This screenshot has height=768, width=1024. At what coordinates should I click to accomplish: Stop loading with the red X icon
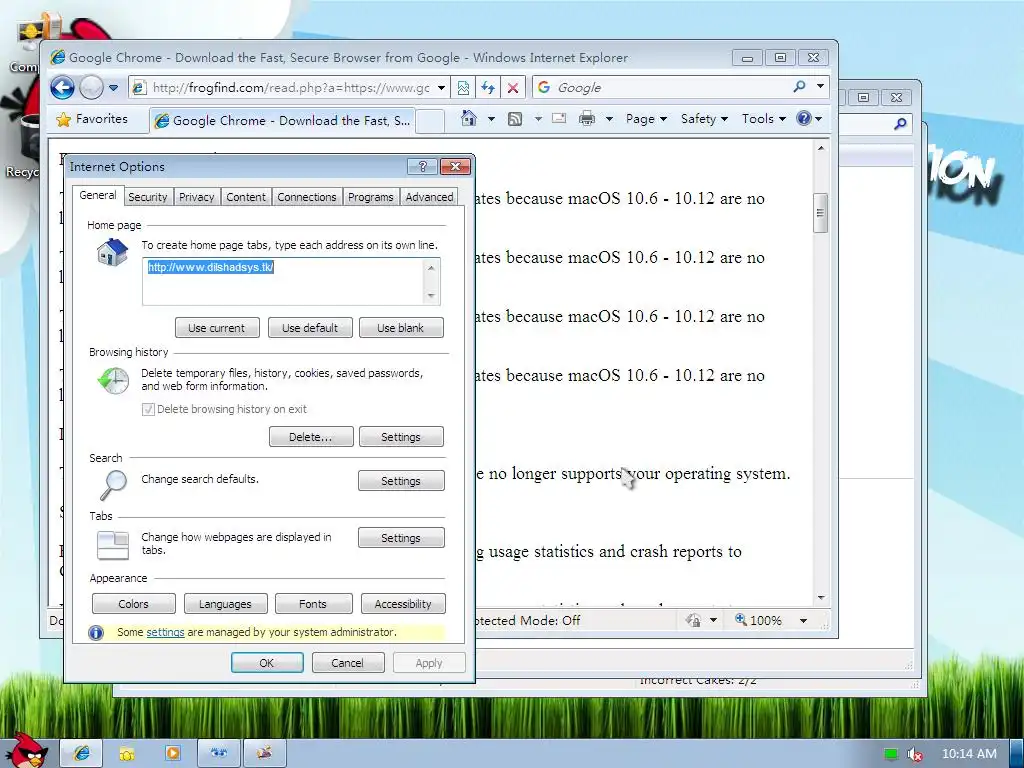(x=513, y=88)
